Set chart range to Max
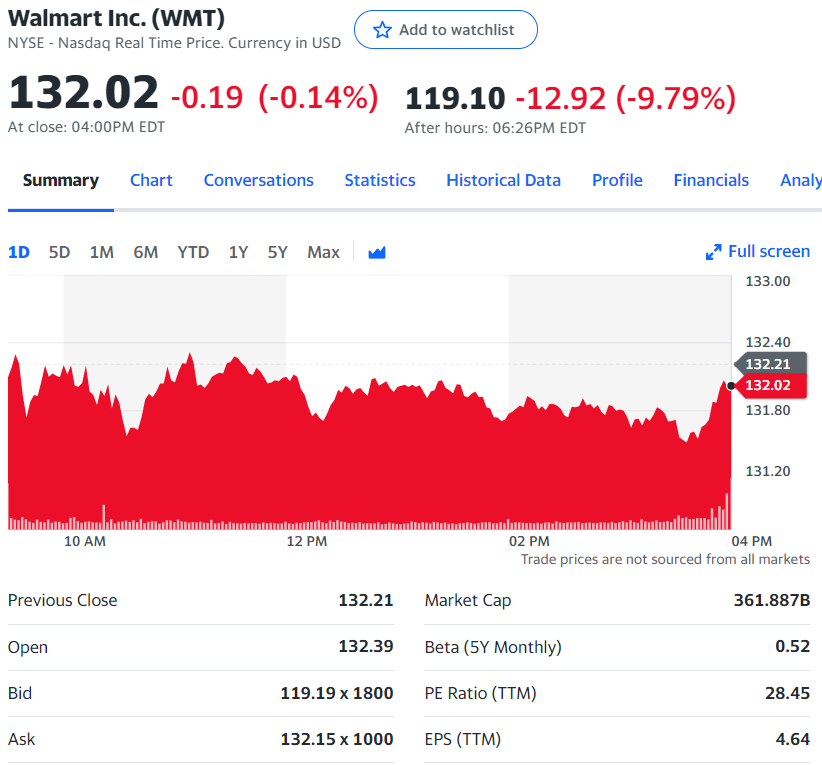 323,253
